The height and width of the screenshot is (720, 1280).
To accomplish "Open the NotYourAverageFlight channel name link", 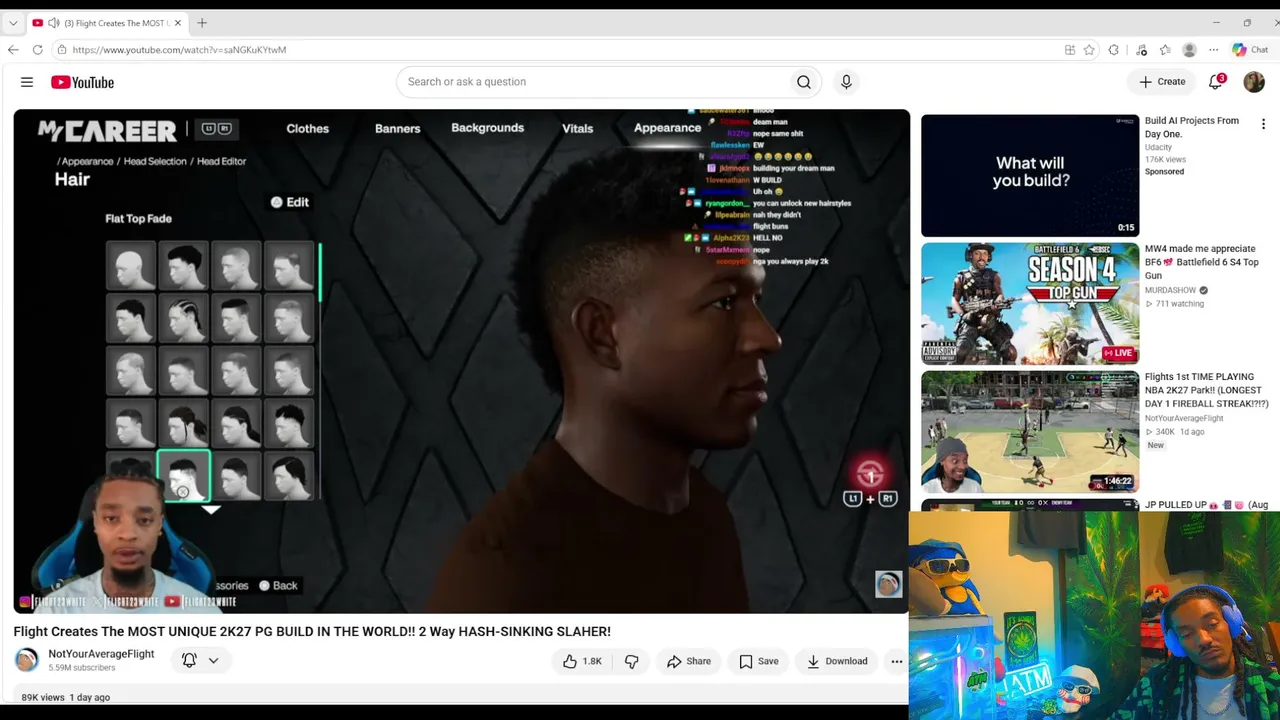I will tap(101, 654).
